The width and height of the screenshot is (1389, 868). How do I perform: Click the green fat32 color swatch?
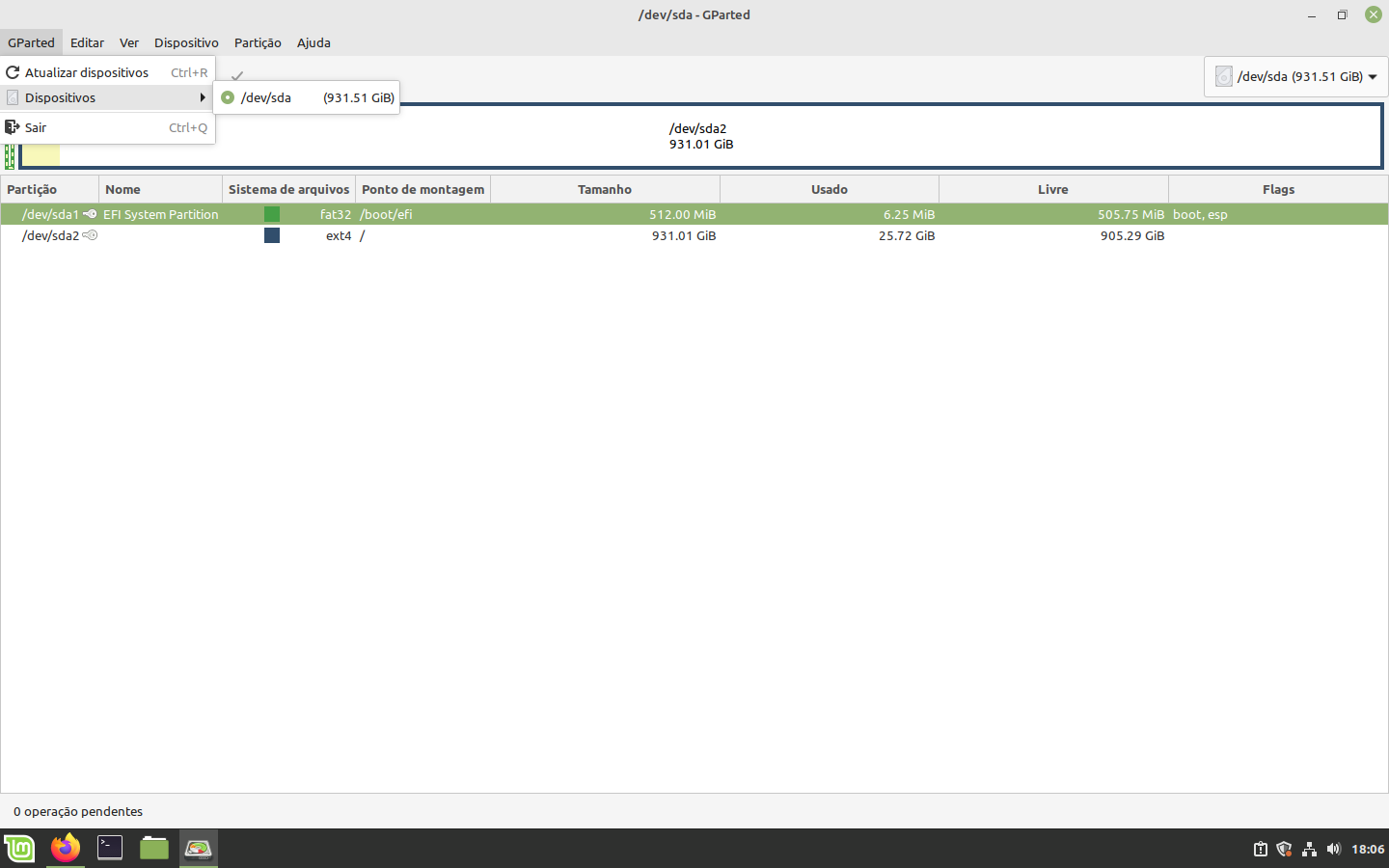coord(272,214)
